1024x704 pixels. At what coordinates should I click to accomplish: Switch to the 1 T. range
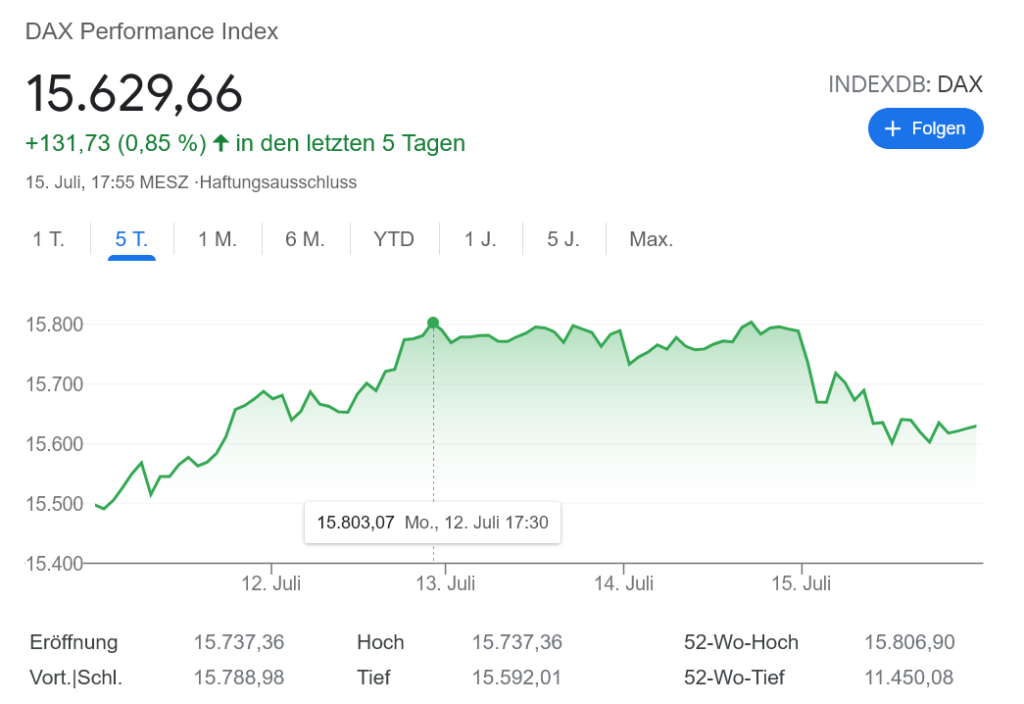[48, 240]
